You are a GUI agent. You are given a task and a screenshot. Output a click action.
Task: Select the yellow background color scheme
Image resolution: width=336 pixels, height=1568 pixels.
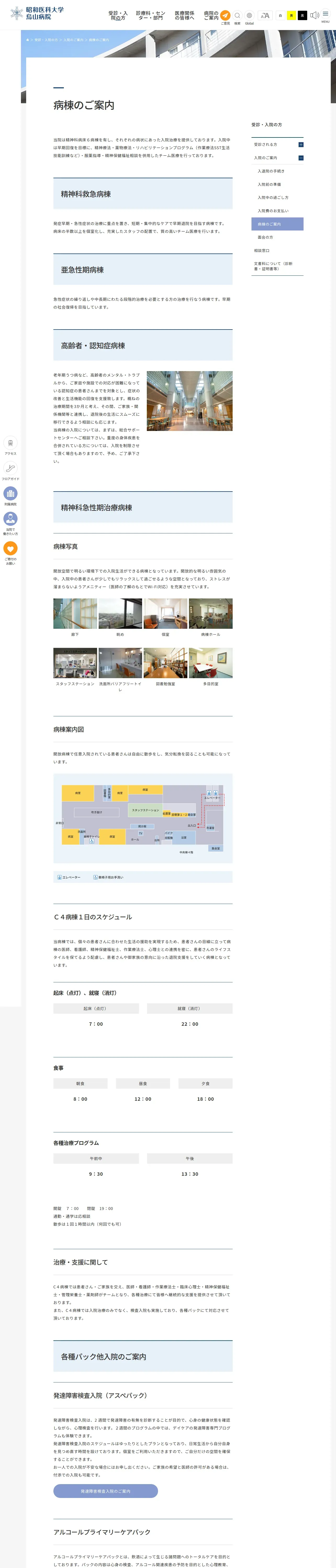(292, 15)
